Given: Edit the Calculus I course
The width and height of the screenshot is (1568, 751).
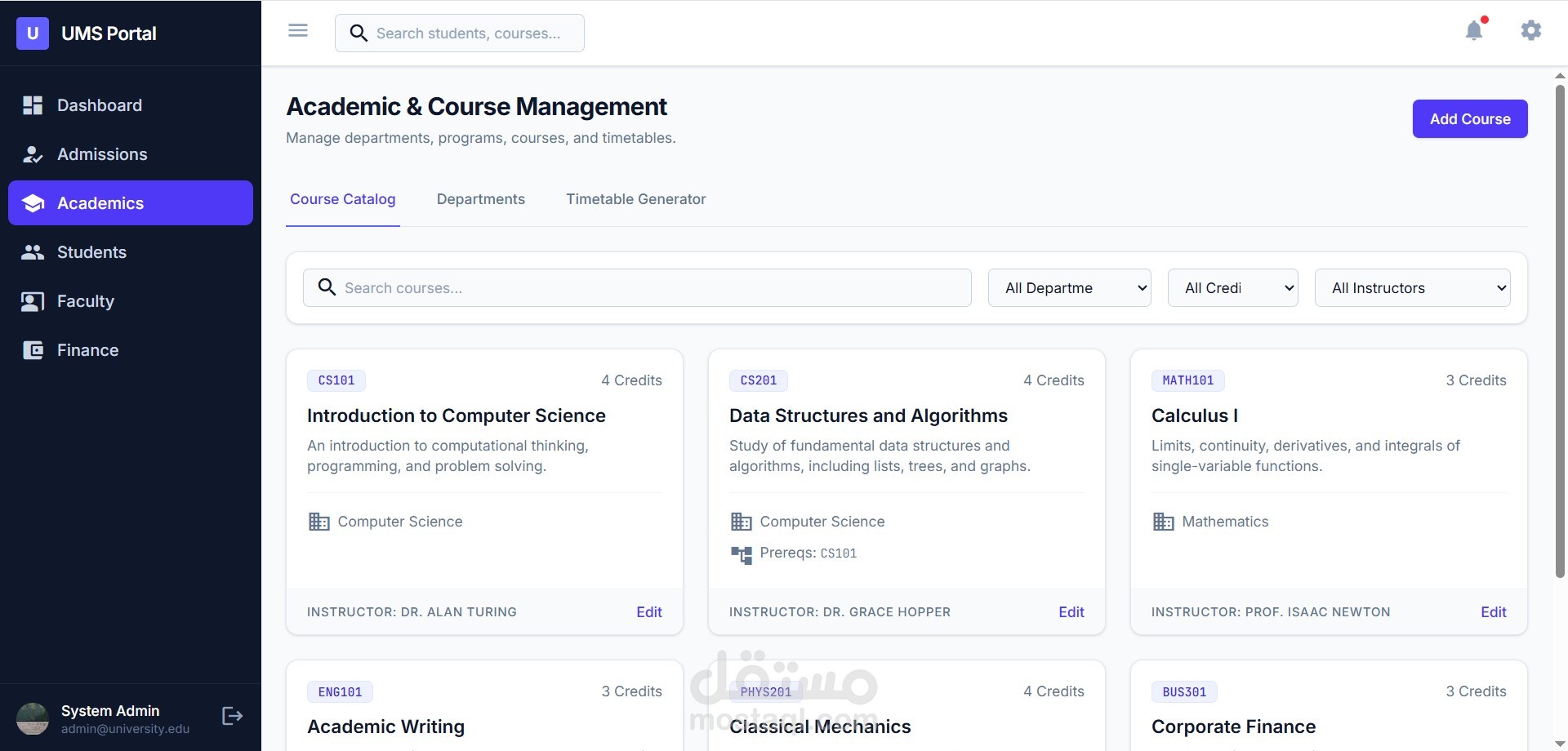Looking at the screenshot, I should [x=1493, y=612].
